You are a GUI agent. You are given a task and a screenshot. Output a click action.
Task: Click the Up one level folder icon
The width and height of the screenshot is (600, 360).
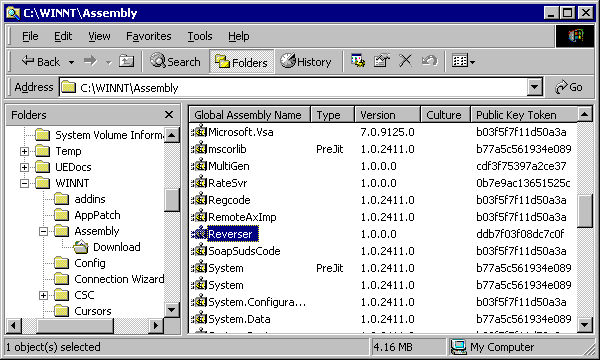click(126, 61)
